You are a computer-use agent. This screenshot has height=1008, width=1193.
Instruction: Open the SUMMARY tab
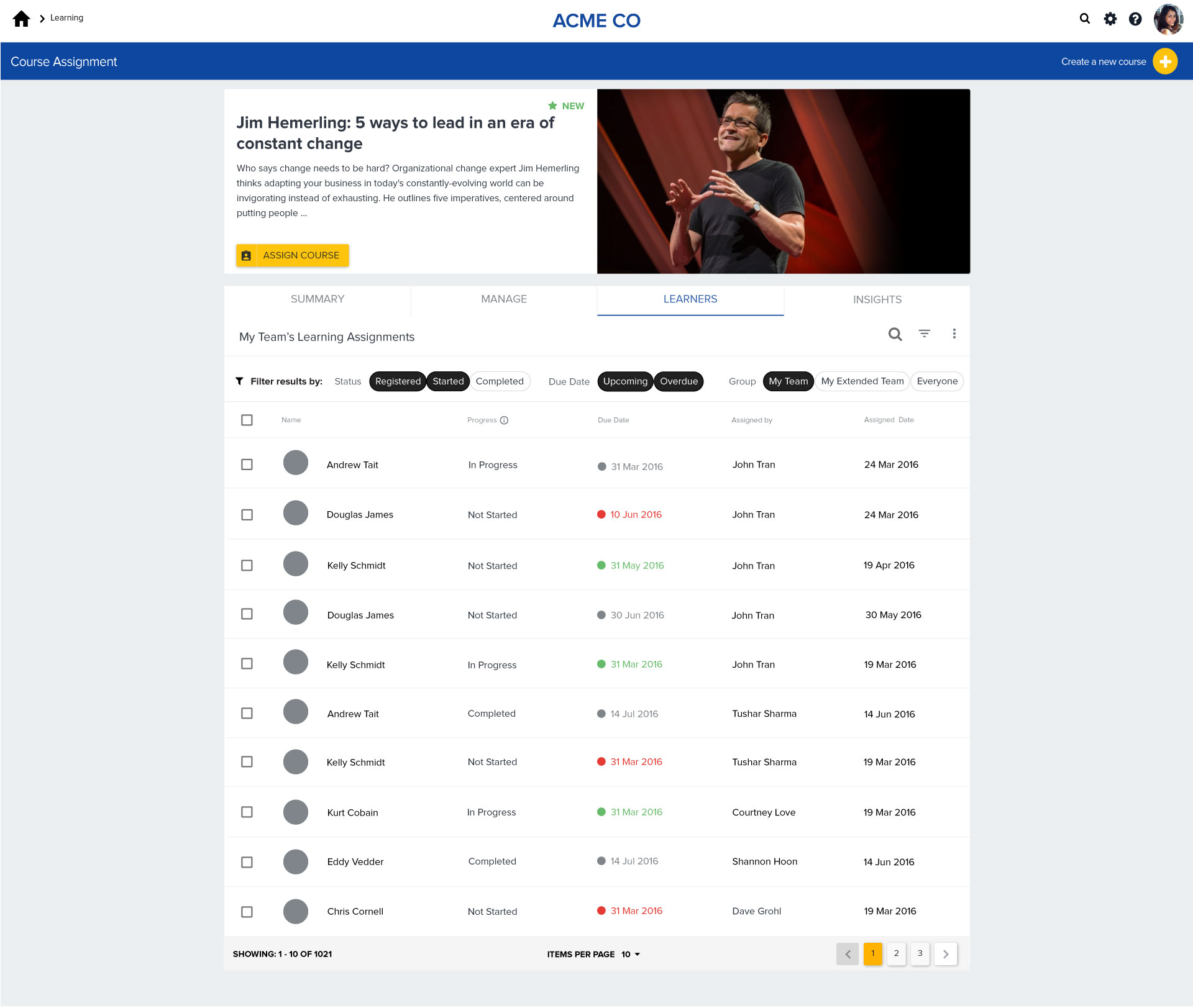click(x=317, y=299)
